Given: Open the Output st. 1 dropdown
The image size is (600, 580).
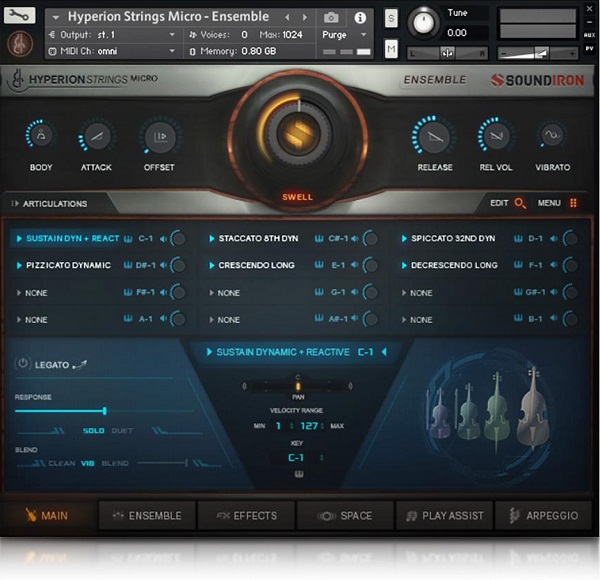Looking at the screenshot, I should coord(112,35).
